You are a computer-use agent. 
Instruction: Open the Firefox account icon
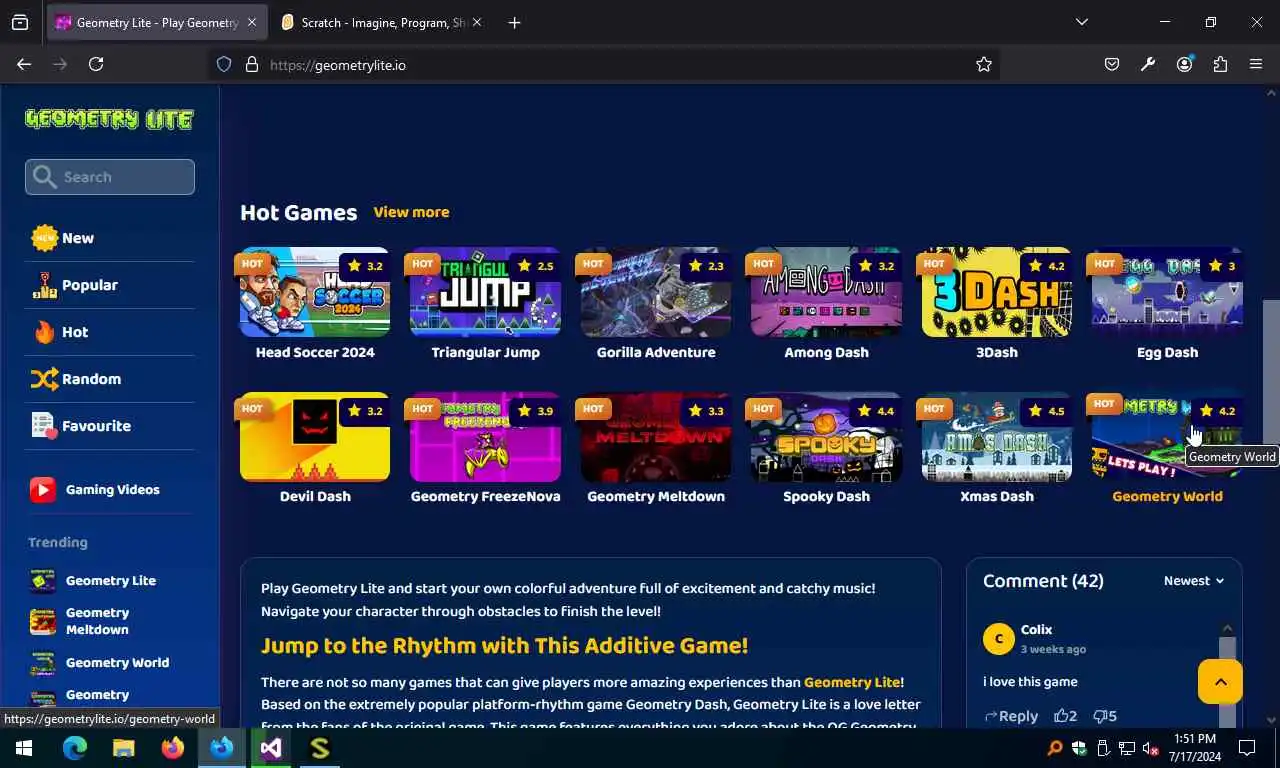(1184, 64)
